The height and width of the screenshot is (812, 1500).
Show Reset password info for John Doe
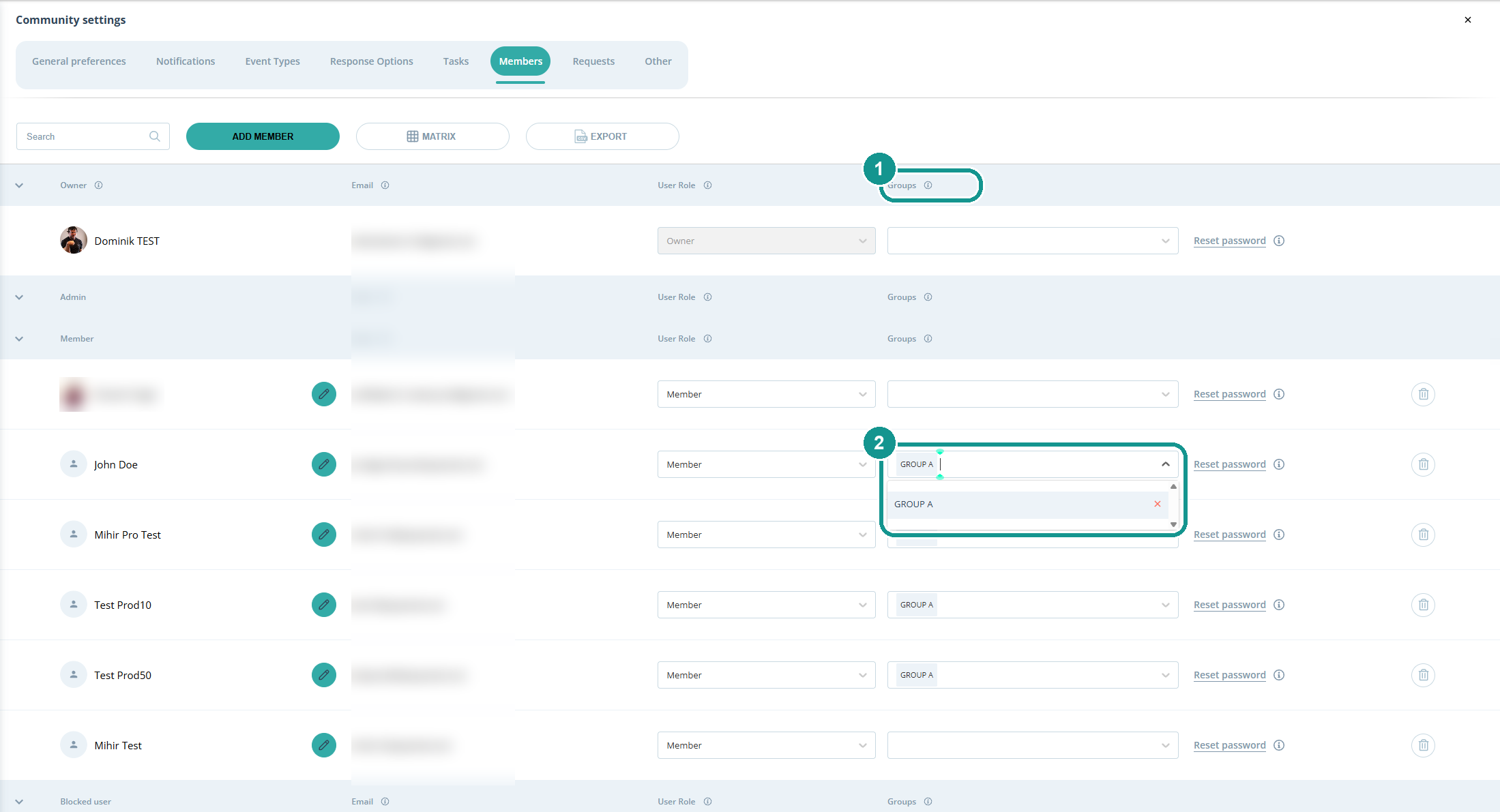pos(1279,464)
